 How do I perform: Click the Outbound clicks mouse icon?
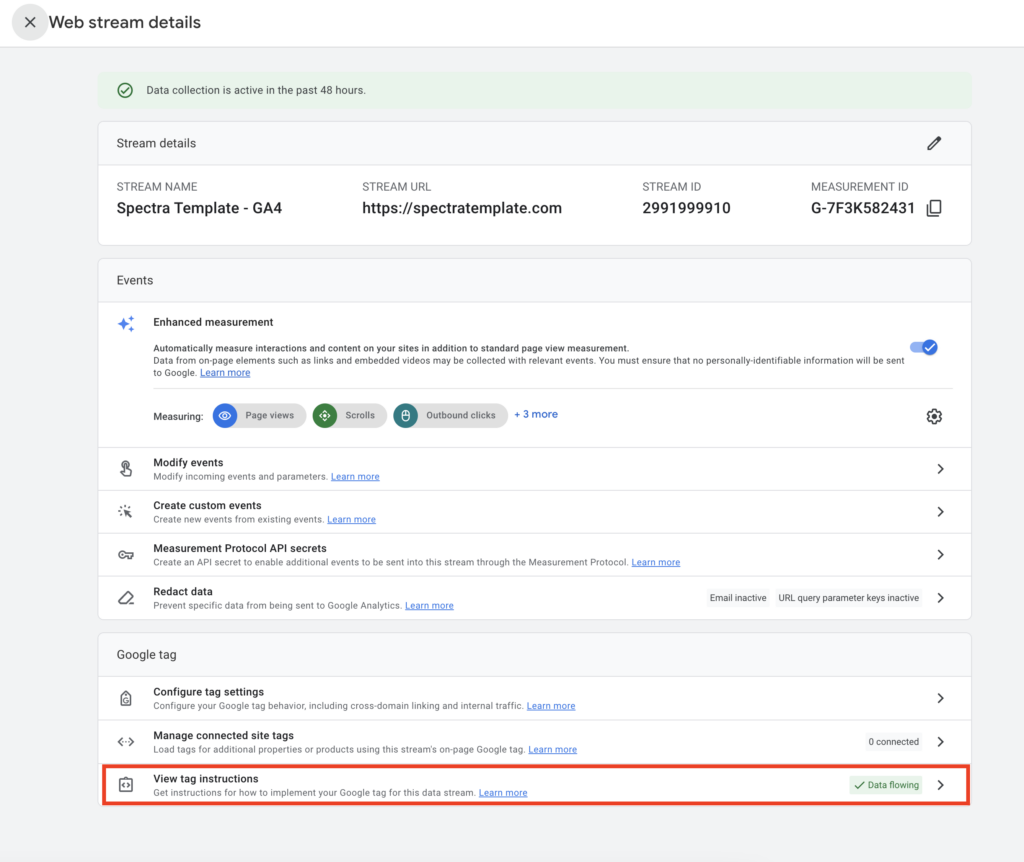pos(406,415)
